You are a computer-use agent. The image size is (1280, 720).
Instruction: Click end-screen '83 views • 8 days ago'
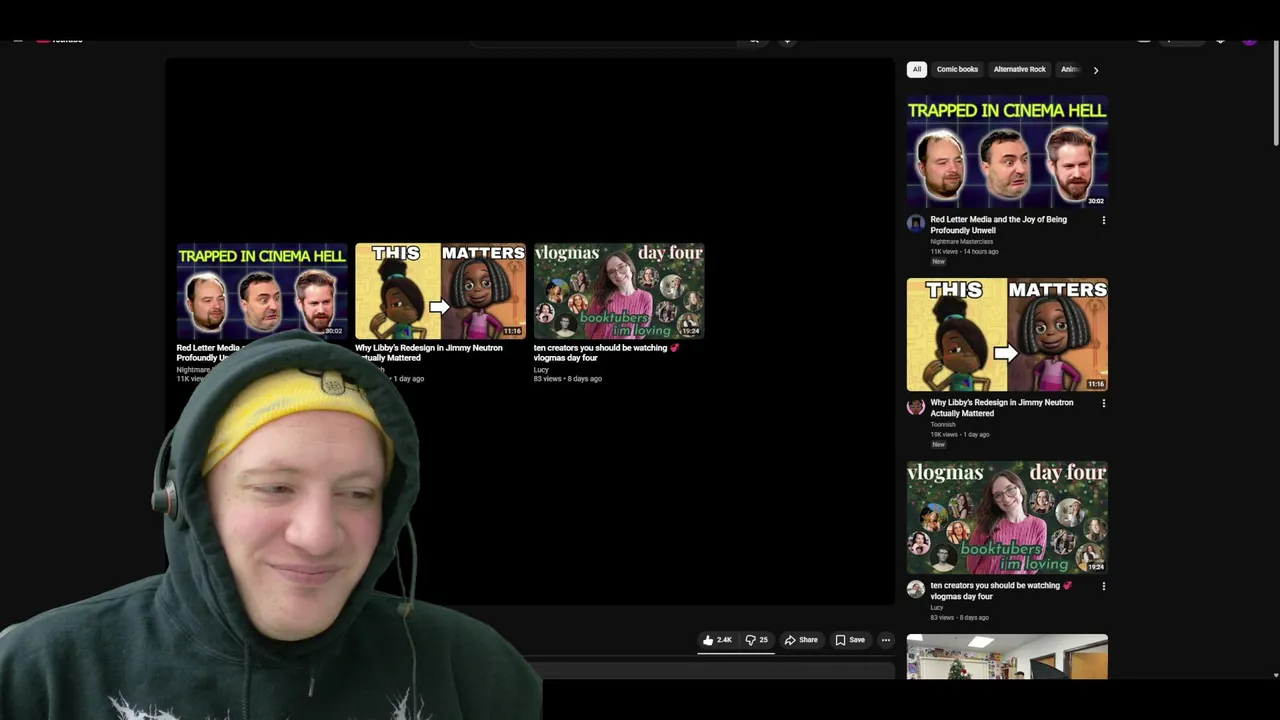click(x=567, y=378)
